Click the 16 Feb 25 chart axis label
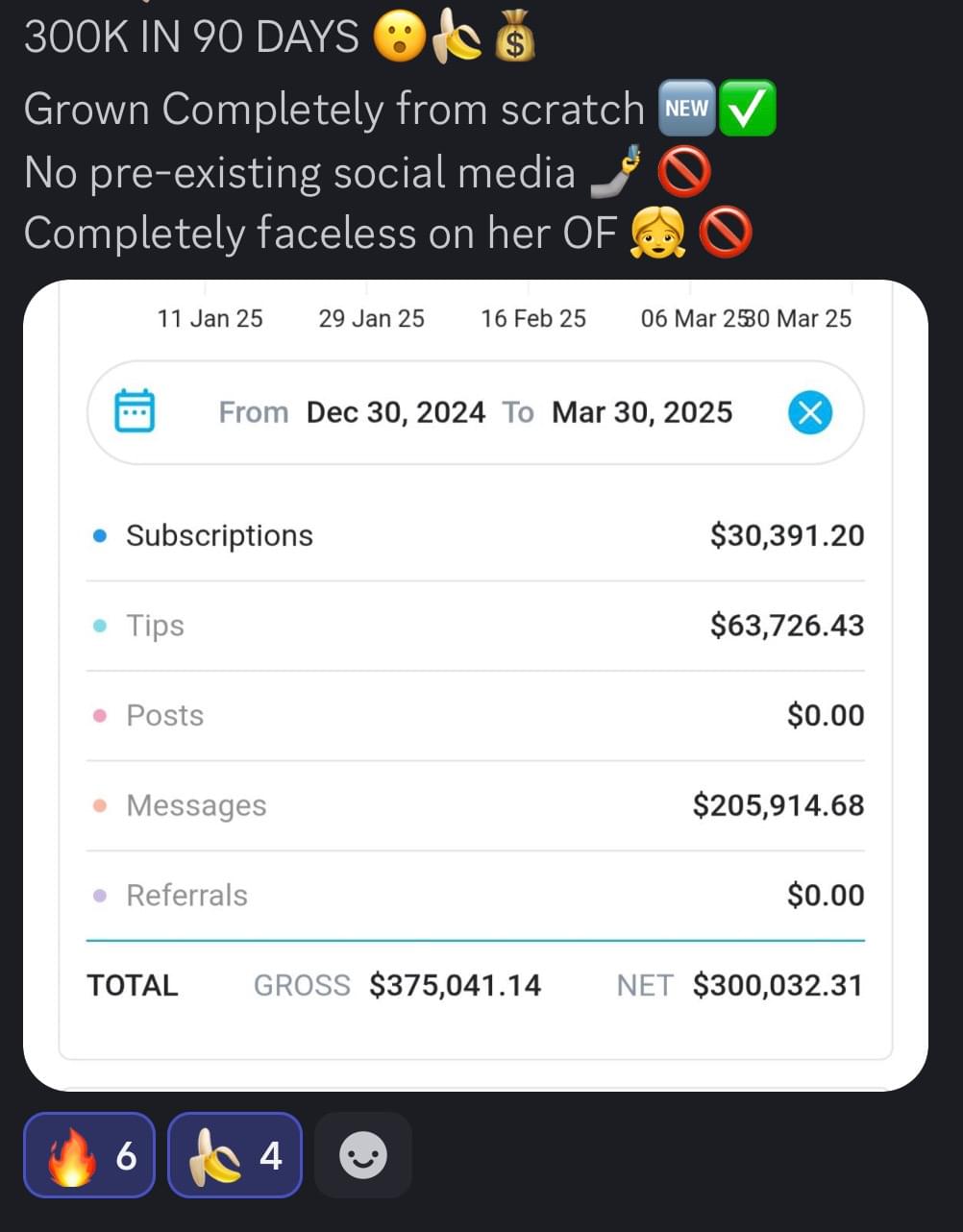 point(533,319)
